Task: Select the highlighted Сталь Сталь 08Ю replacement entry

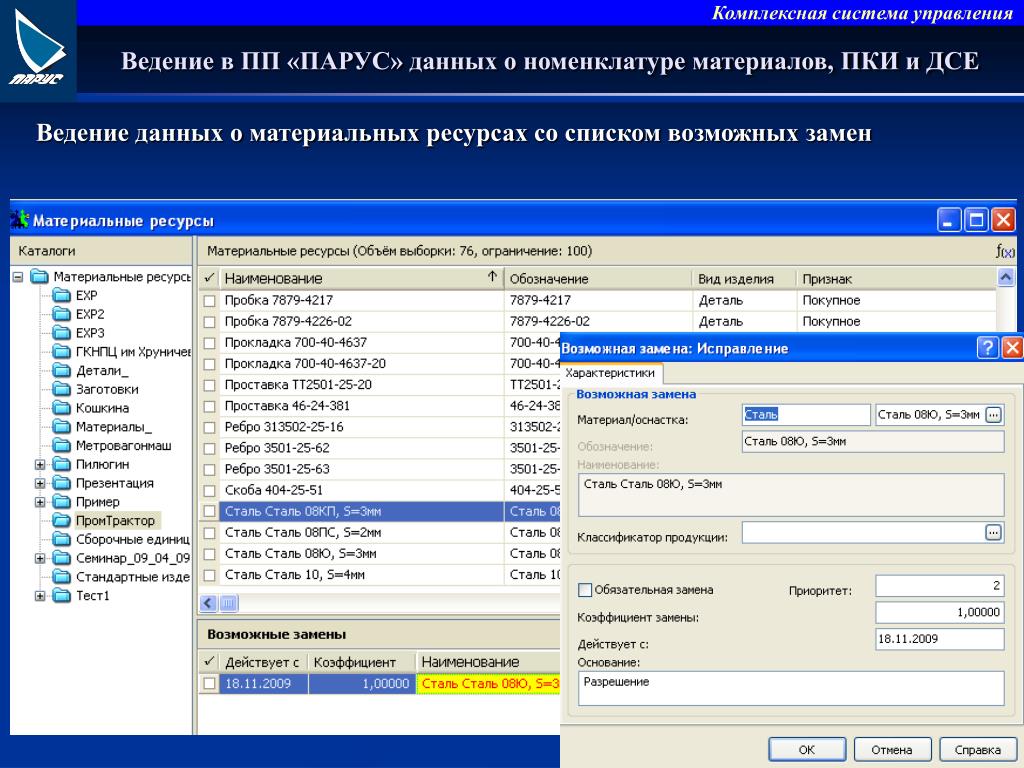Action: [x=489, y=684]
